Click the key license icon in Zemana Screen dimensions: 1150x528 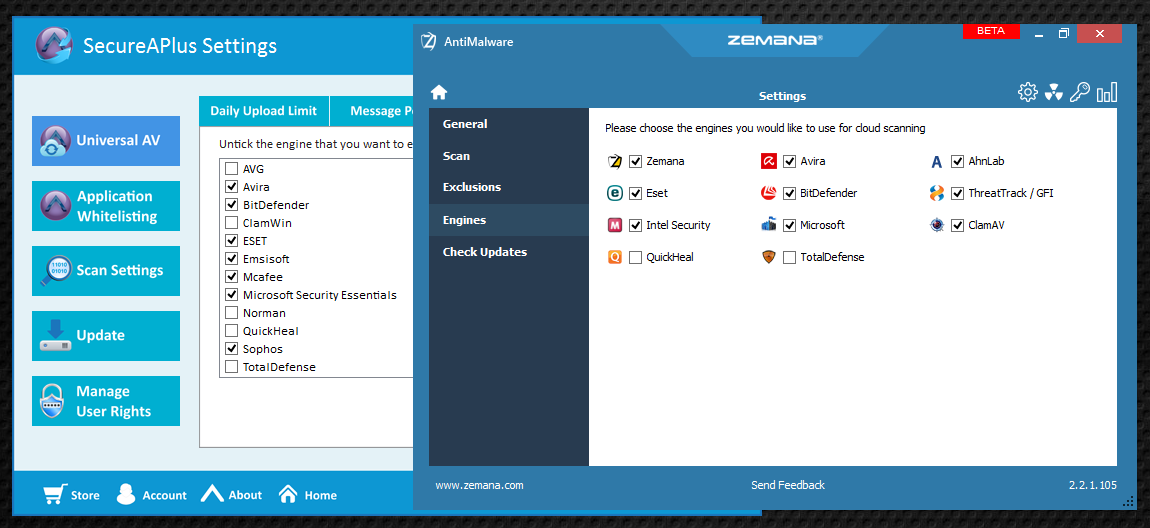tap(1079, 92)
